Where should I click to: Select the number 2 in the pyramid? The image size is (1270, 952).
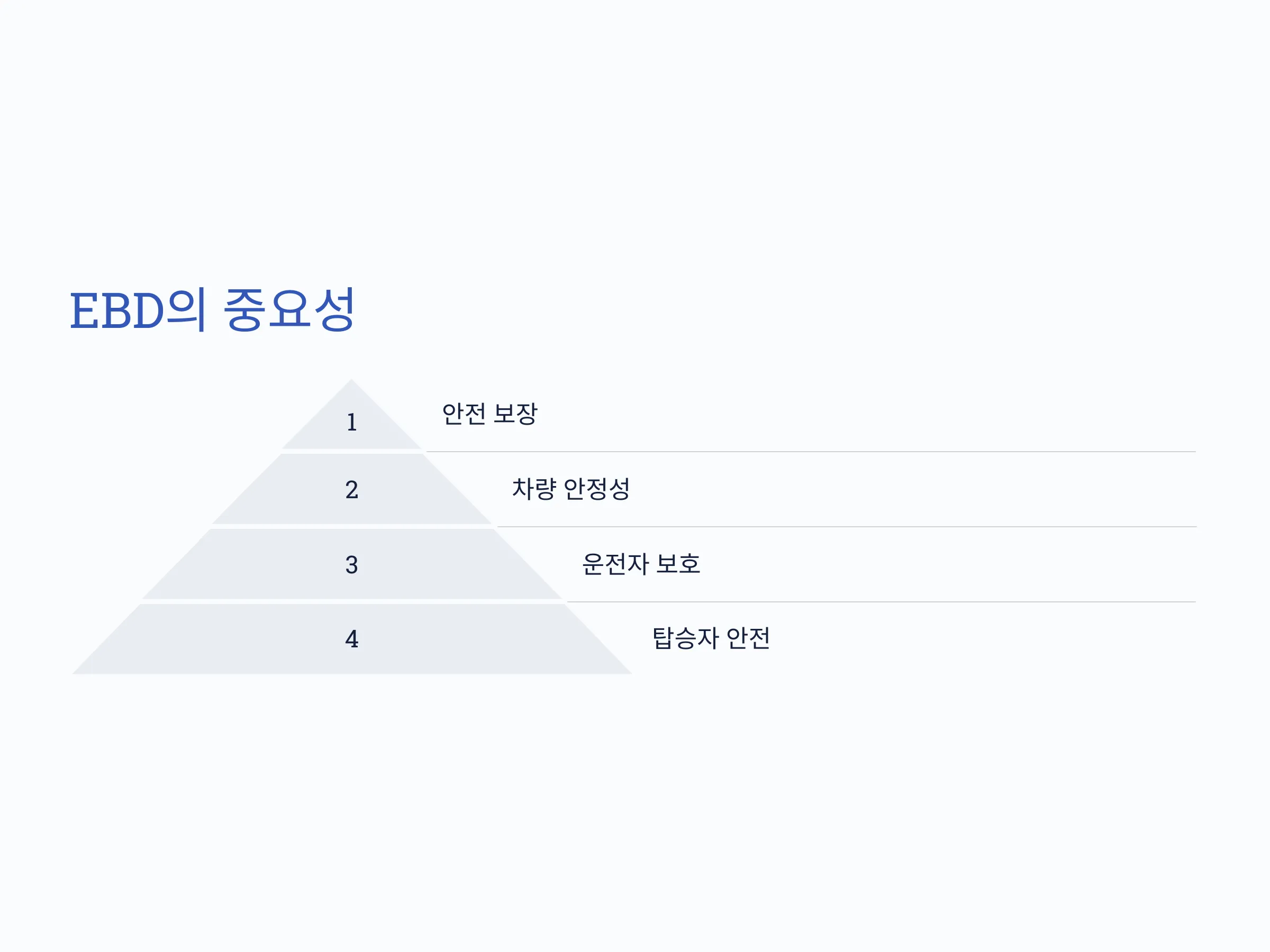[x=352, y=489]
